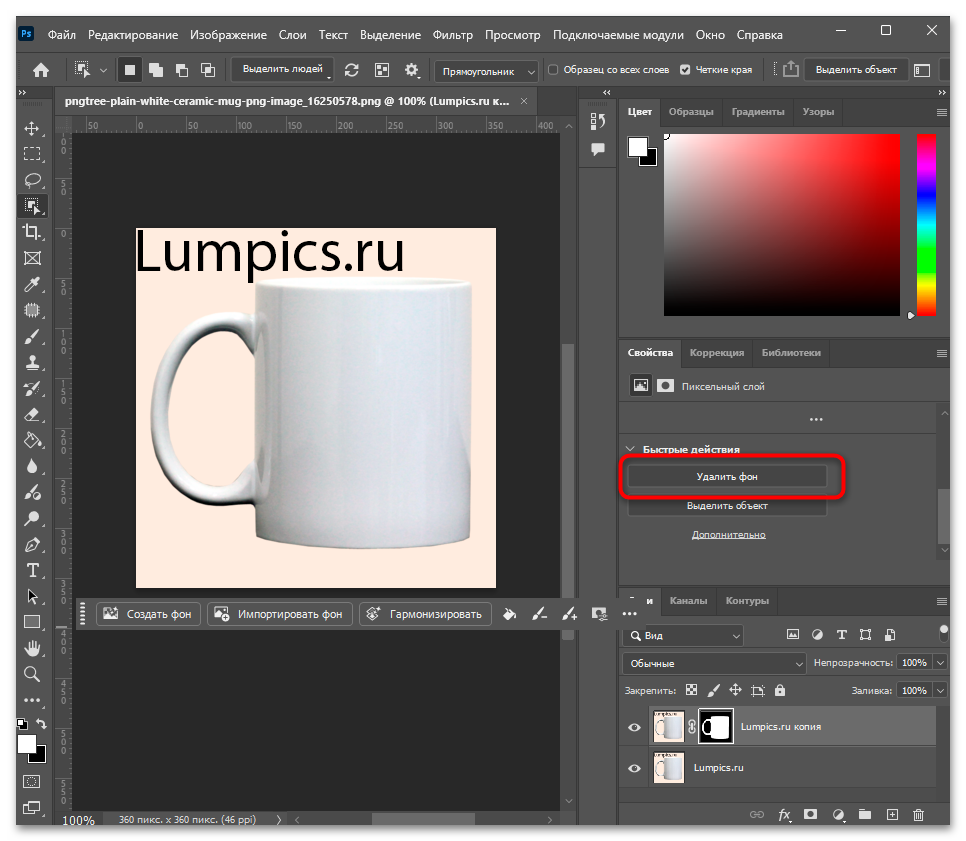Open the Прямоугольник mode dropdown
Screen dimensions: 966x841
486,71
